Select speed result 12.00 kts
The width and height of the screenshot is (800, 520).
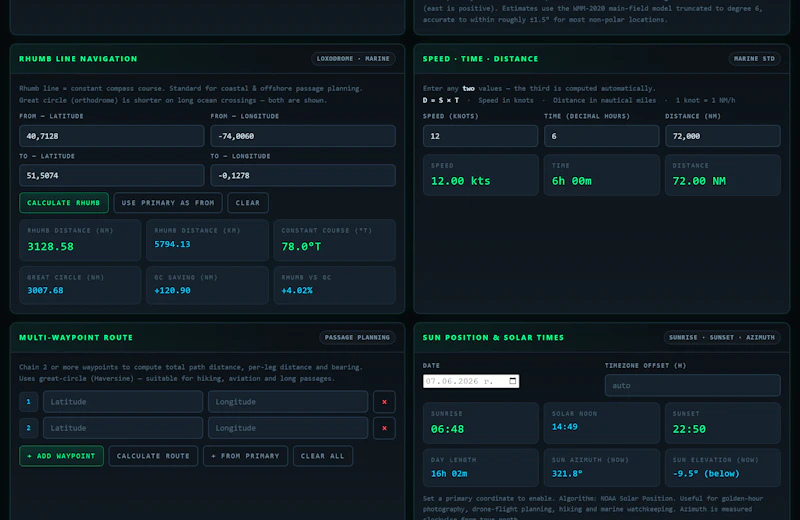pyautogui.click(x=461, y=181)
